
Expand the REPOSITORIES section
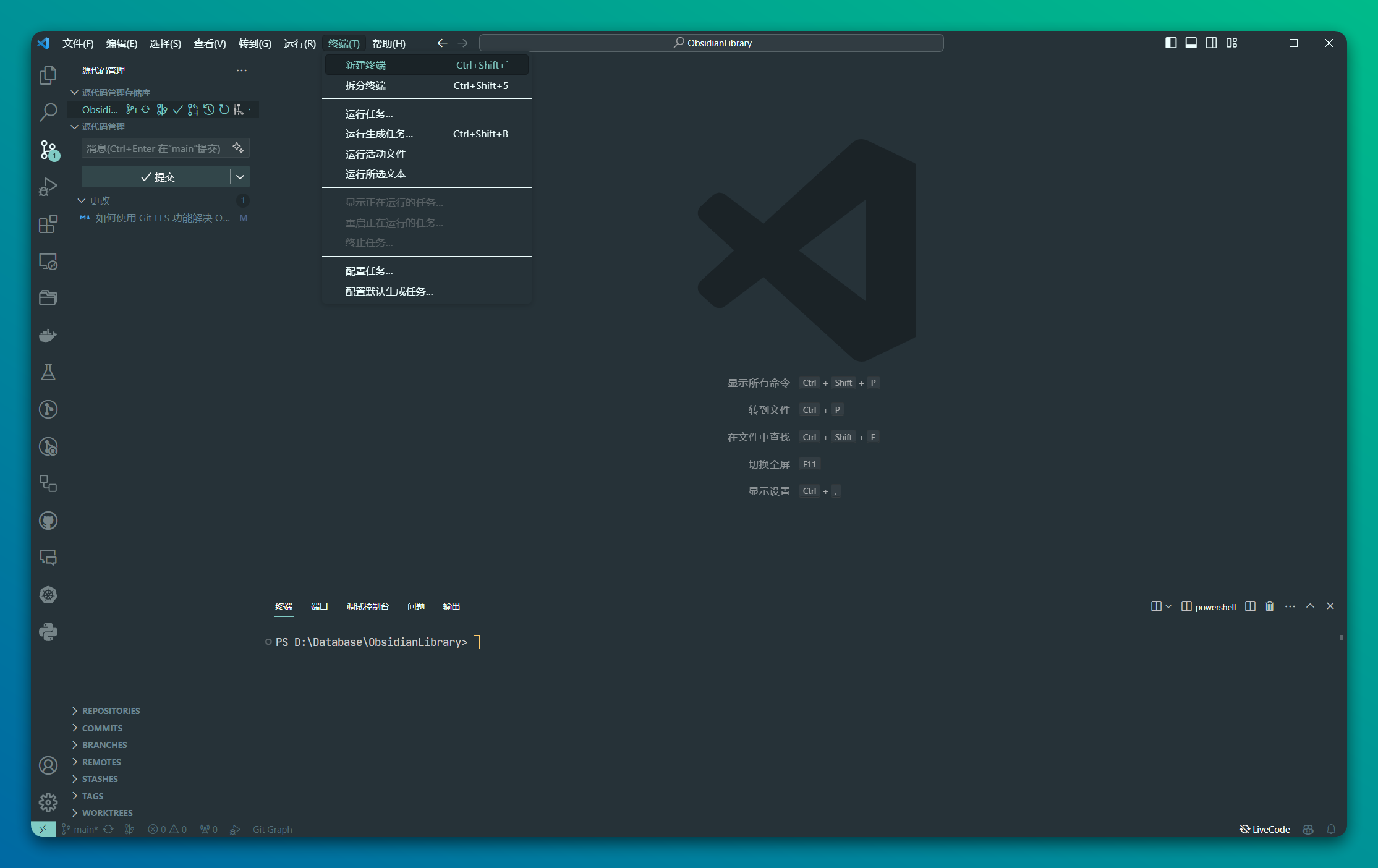tap(111, 711)
